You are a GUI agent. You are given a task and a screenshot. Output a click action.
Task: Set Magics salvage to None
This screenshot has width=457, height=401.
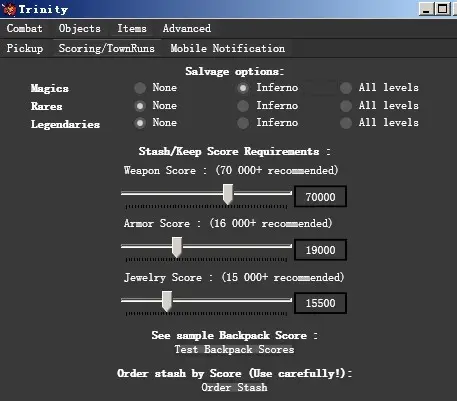(140, 88)
